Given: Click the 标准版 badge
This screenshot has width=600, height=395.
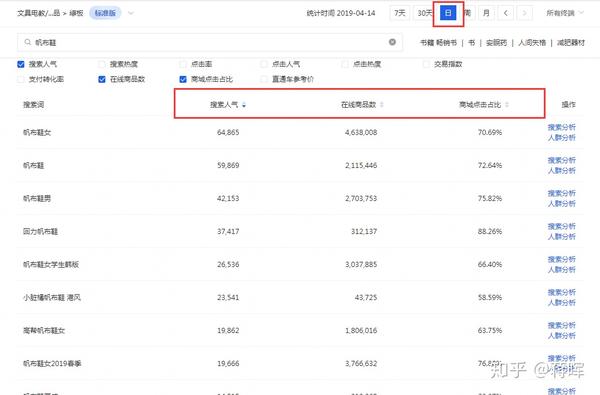Looking at the screenshot, I should pyautogui.click(x=105, y=13).
